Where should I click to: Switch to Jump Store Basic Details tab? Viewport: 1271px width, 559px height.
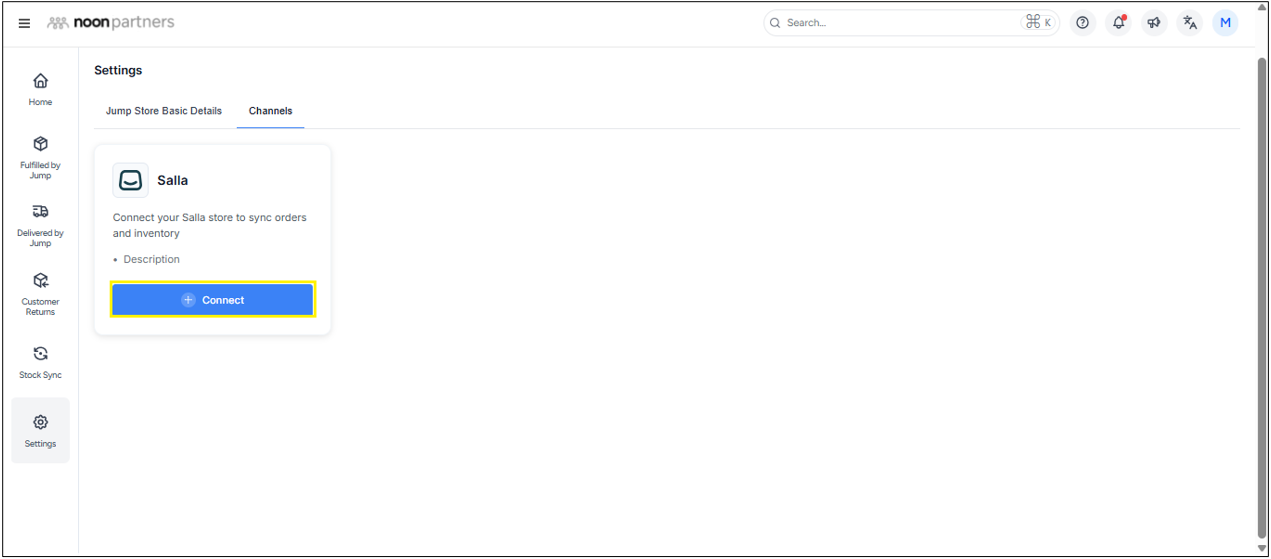click(x=164, y=111)
